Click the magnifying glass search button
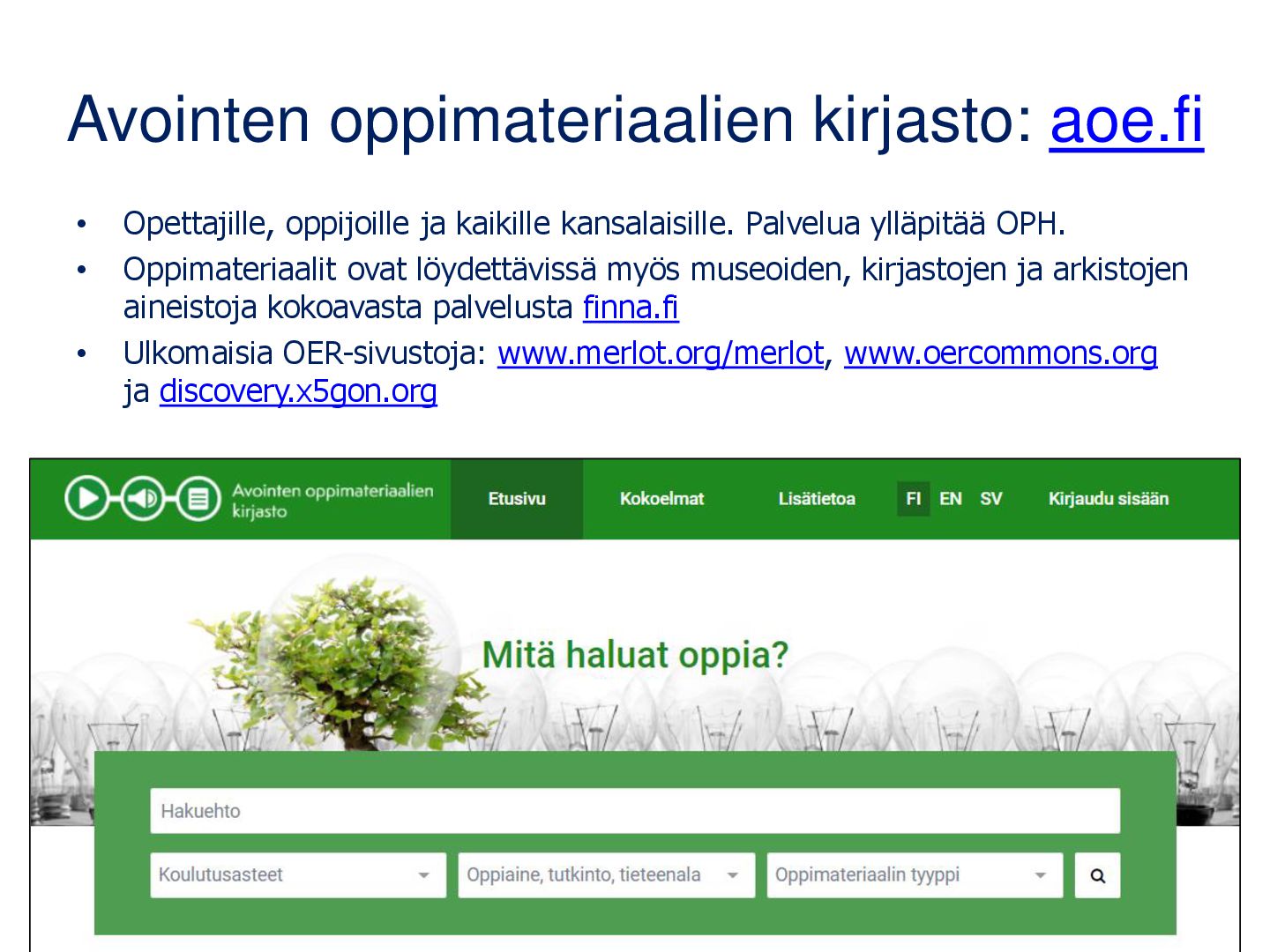The image size is (1270, 952). (1097, 875)
